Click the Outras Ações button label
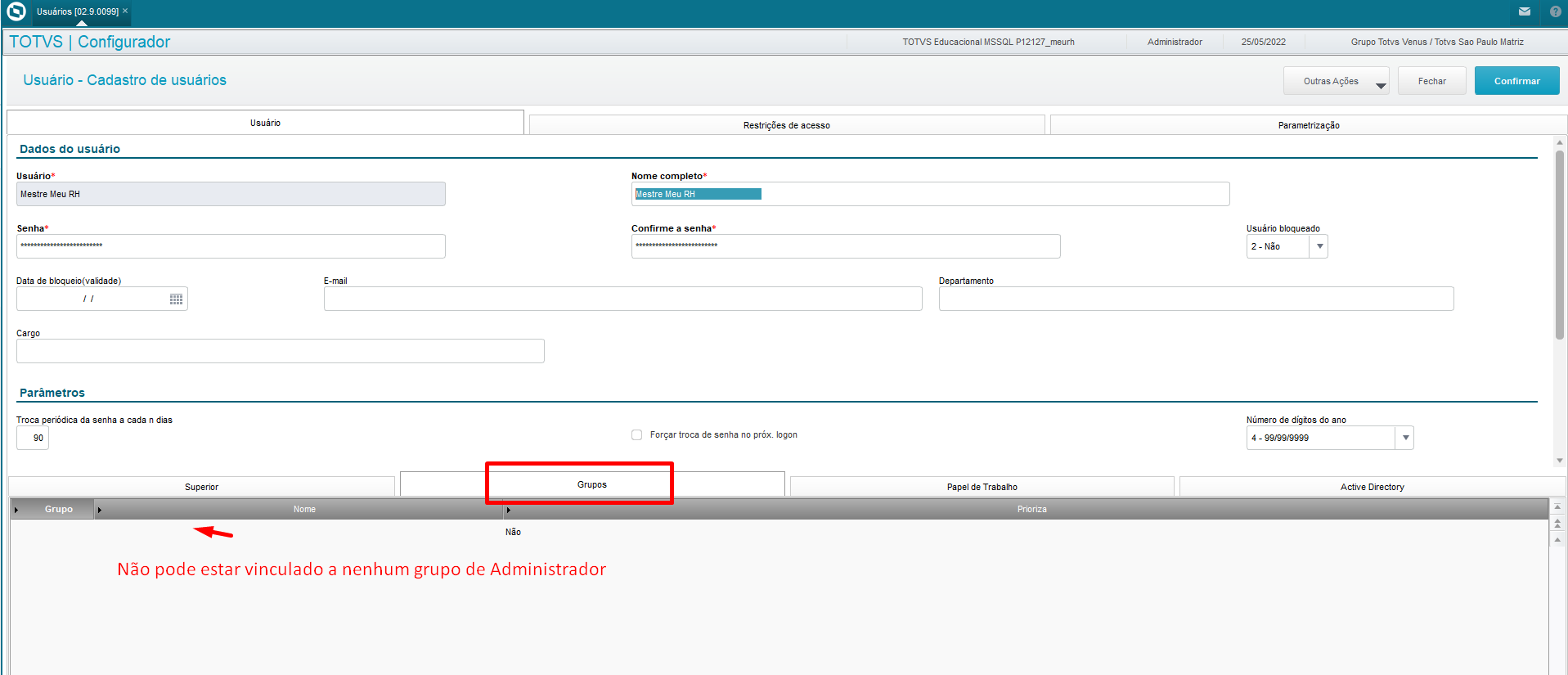The width and height of the screenshot is (1568, 675). coord(1331,81)
